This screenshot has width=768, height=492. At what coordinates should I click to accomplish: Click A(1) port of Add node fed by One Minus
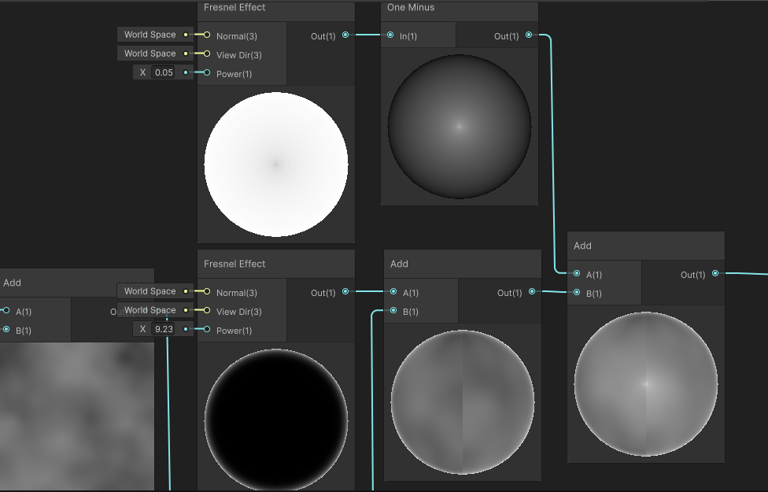click(576, 273)
